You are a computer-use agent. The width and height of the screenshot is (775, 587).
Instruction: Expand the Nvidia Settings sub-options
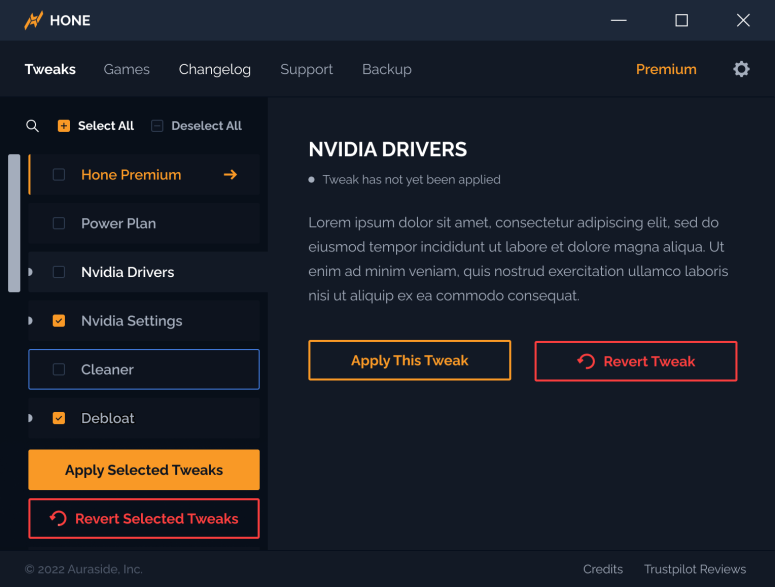point(31,321)
